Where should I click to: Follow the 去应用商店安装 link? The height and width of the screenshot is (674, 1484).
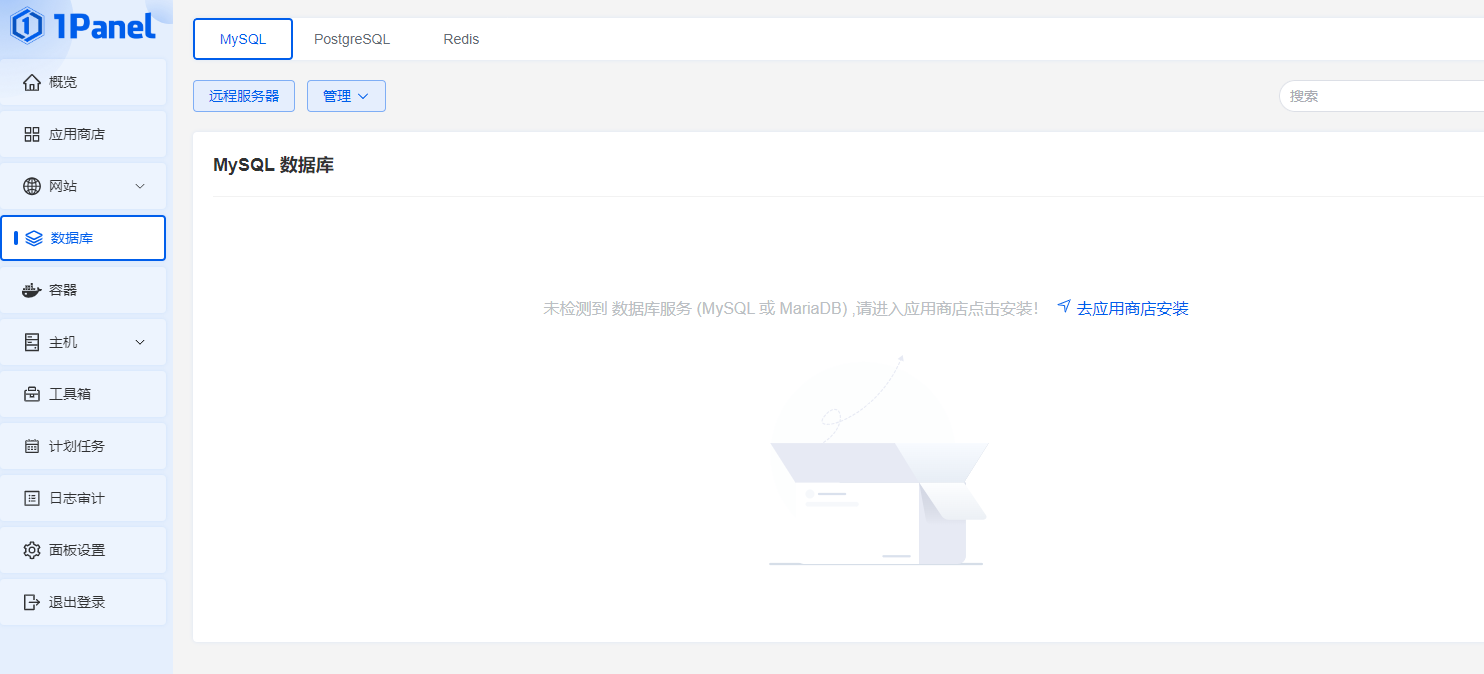click(x=1123, y=308)
